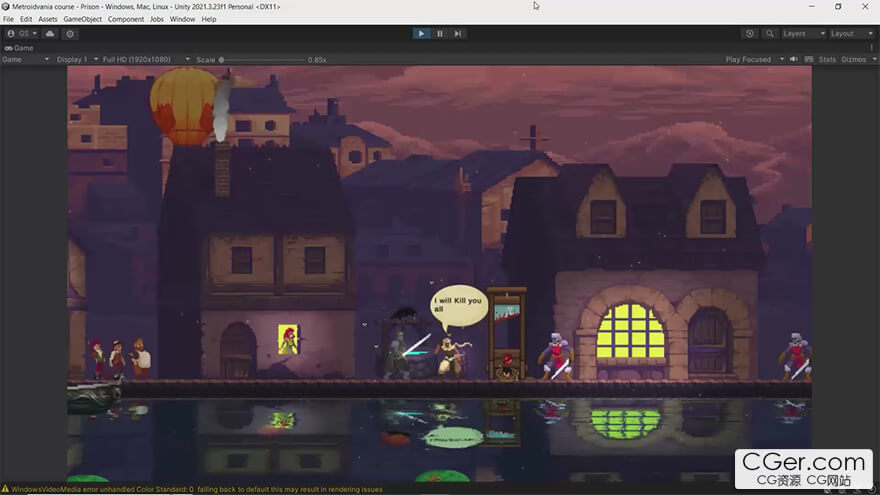
Task: Click the Play button
Action: [x=421, y=34]
